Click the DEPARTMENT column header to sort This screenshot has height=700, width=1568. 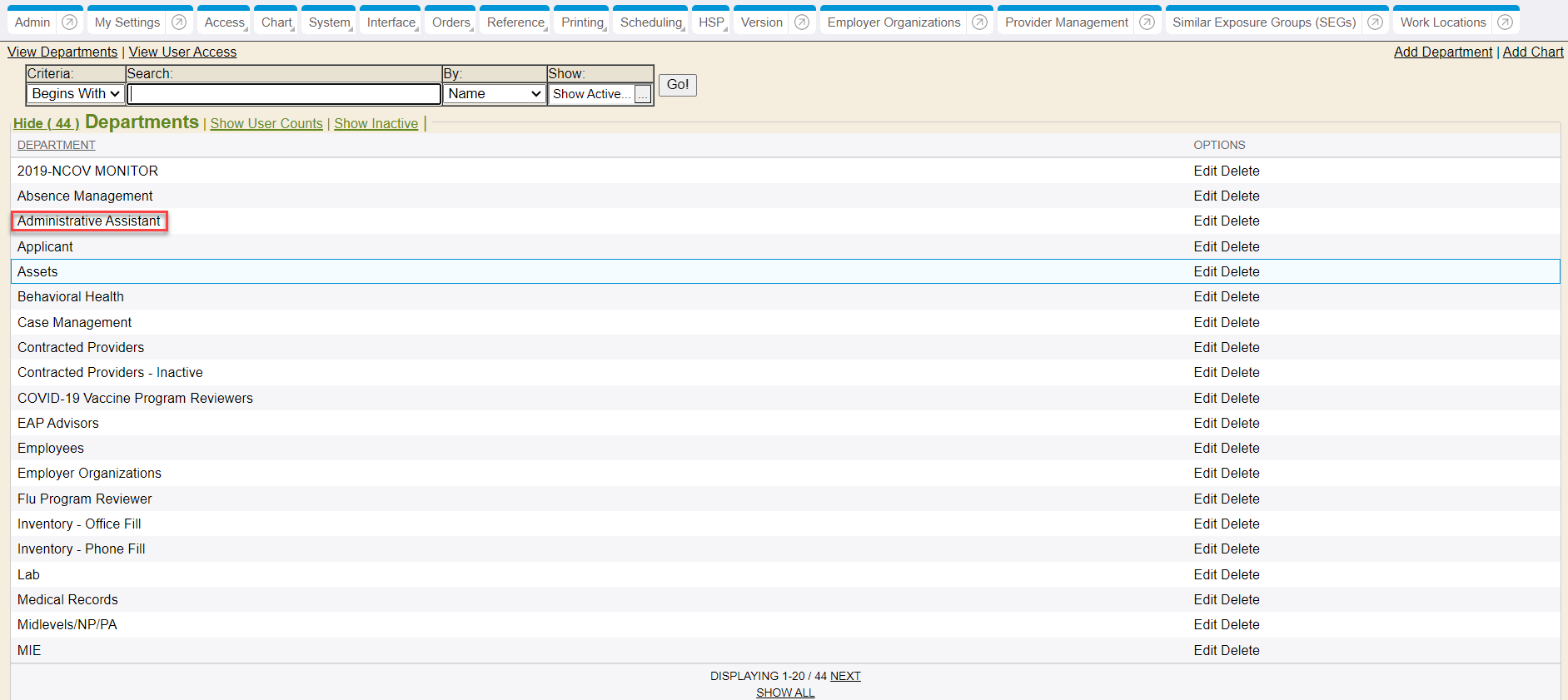(x=57, y=145)
